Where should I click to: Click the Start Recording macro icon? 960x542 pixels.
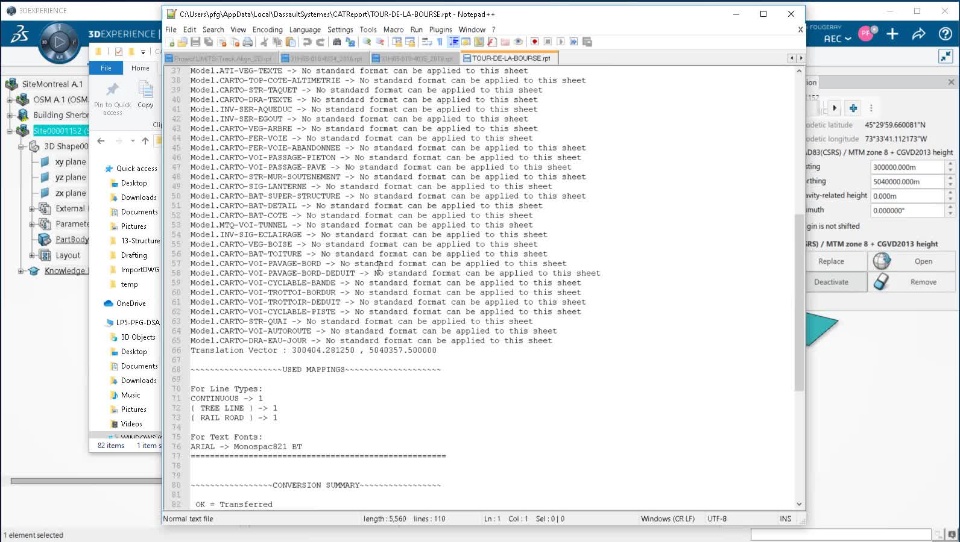[534, 42]
